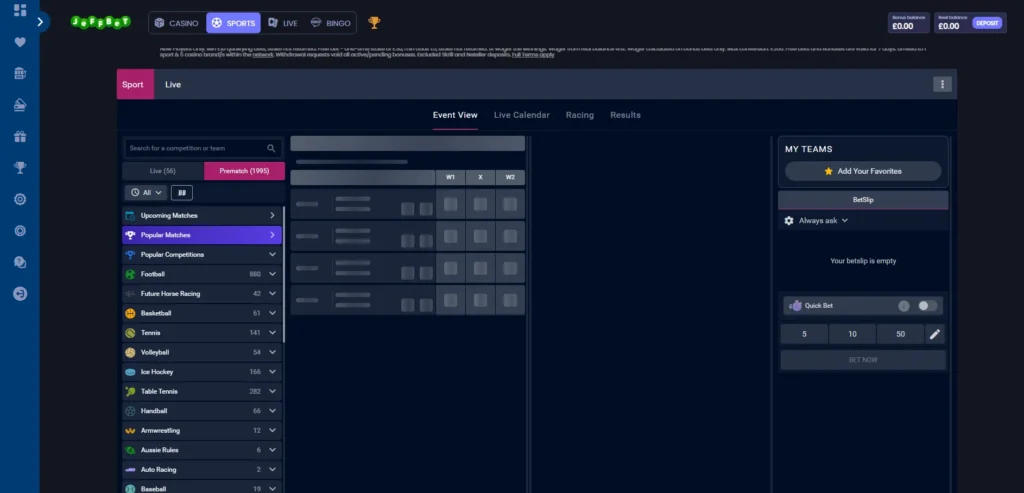This screenshot has width=1024, height=493.
Task: Open the chat support icon in sidebar
Action: [x=20, y=261]
